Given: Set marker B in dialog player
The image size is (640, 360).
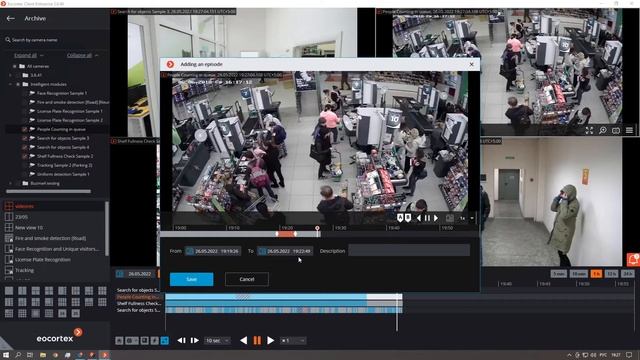Looking at the screenshot, I should pos(408,218).
